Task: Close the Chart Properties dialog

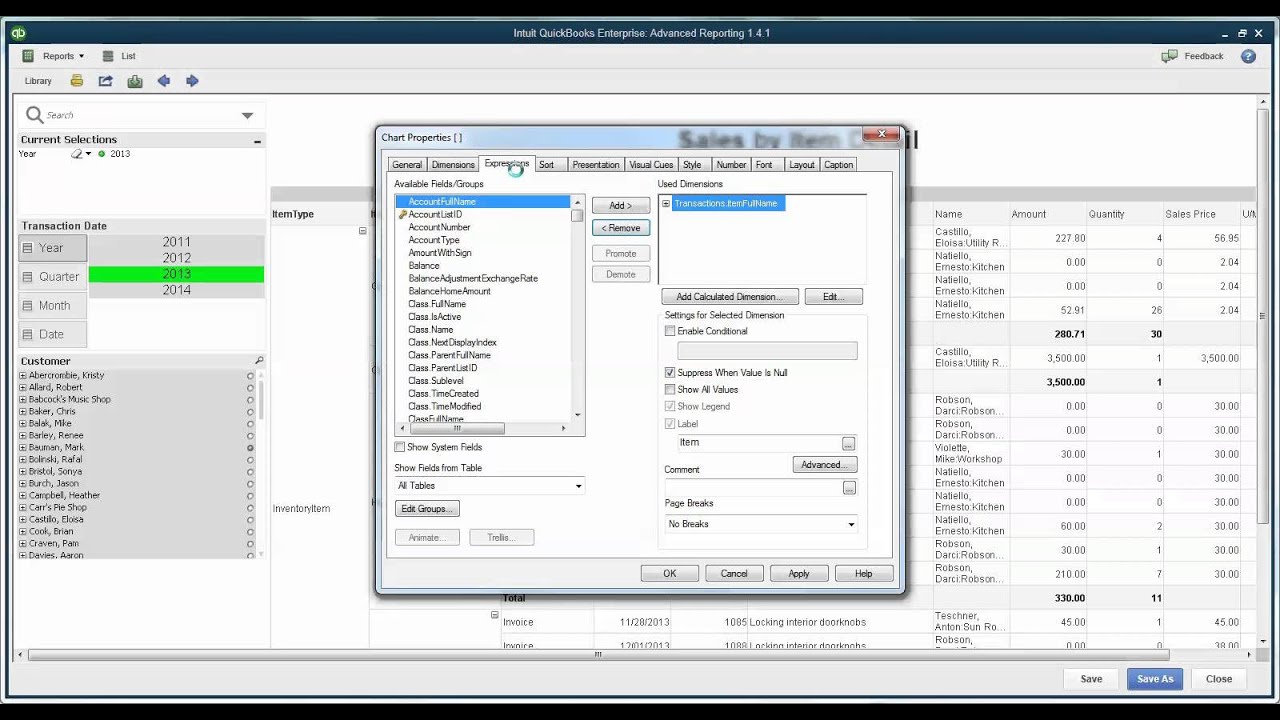Action: [x=881, y=134]
